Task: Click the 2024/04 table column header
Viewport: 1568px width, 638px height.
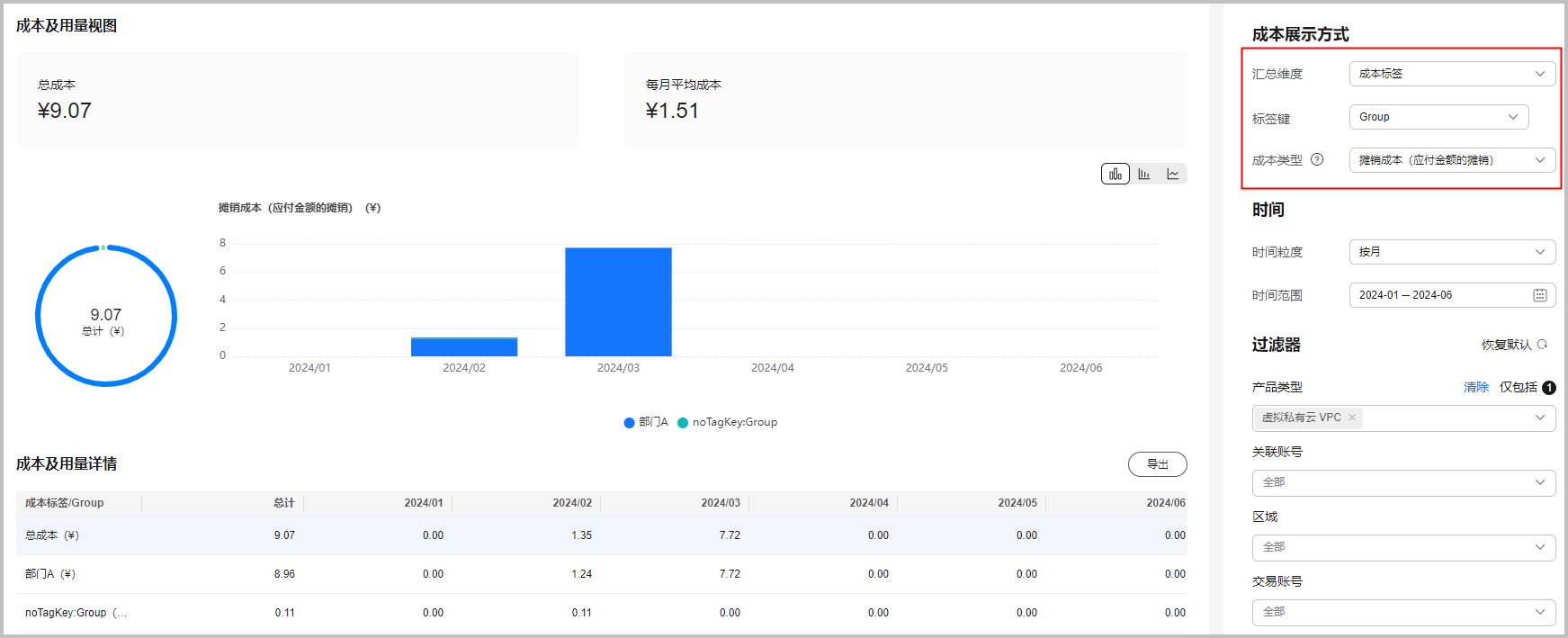Action: tap(869, 503)
